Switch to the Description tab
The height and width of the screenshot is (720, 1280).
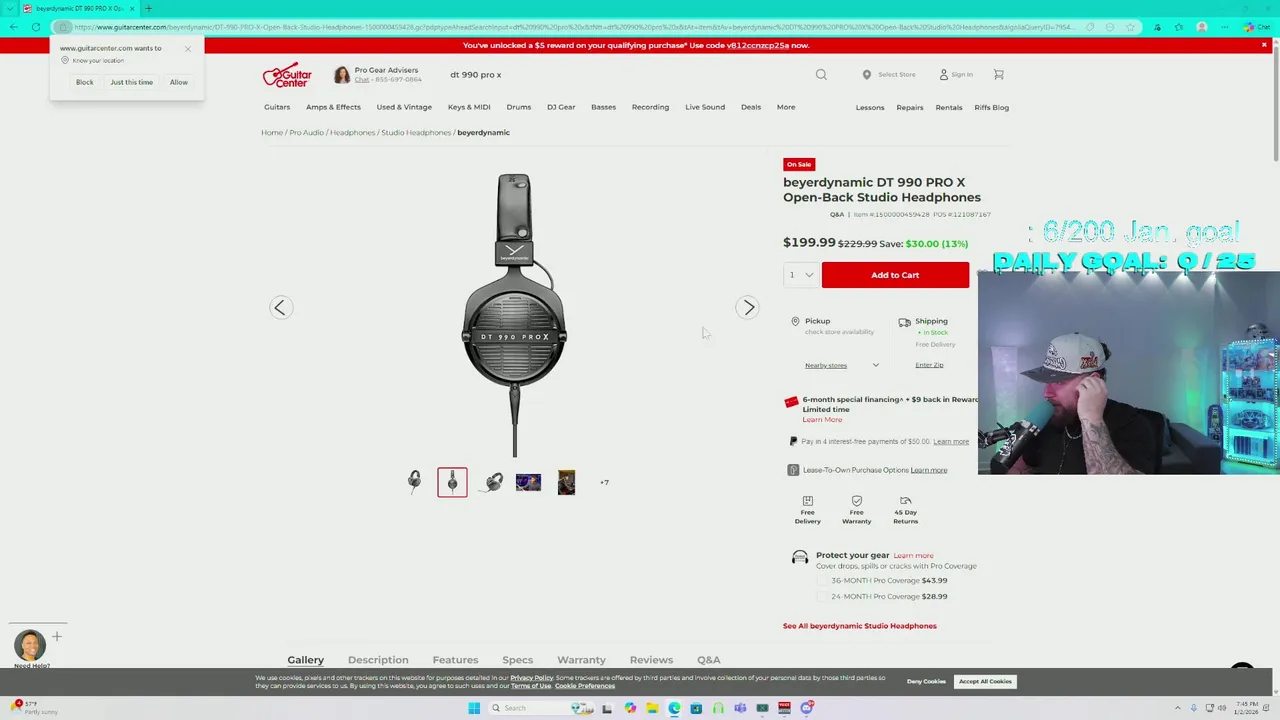pos(378,660)
